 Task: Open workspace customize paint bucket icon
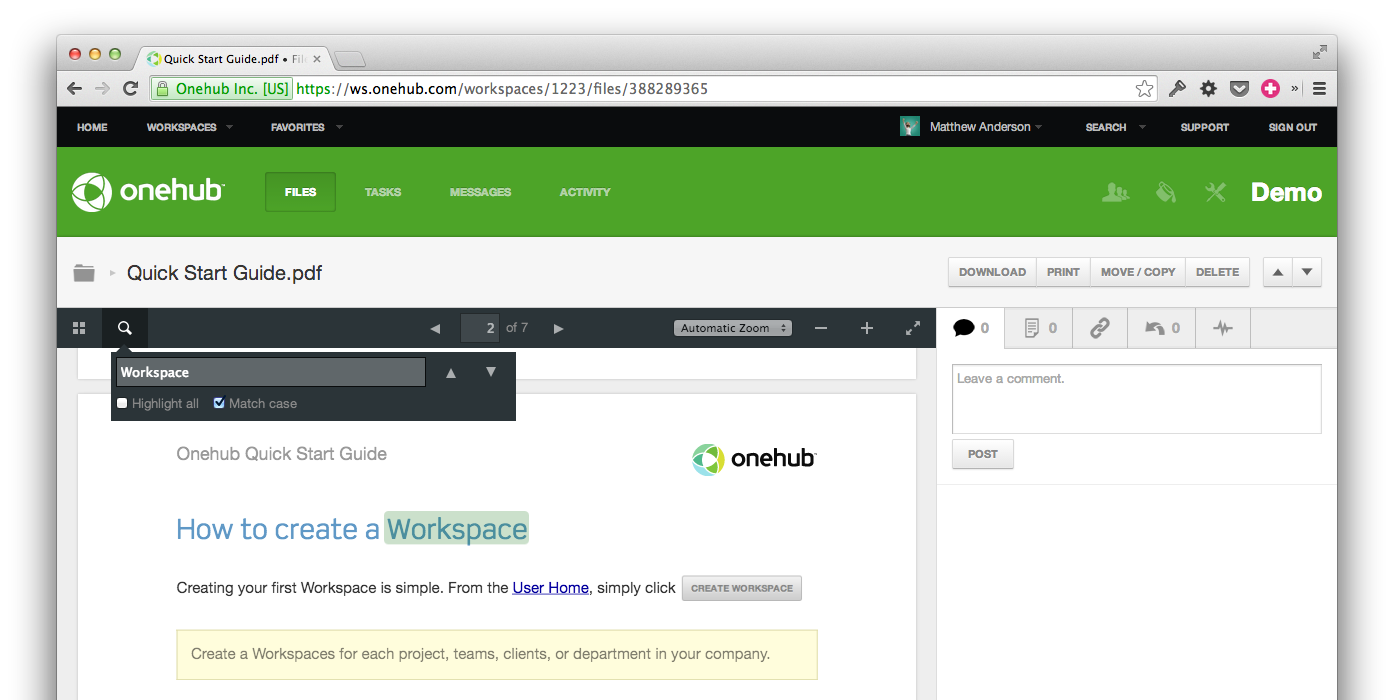click(1166, 192)
